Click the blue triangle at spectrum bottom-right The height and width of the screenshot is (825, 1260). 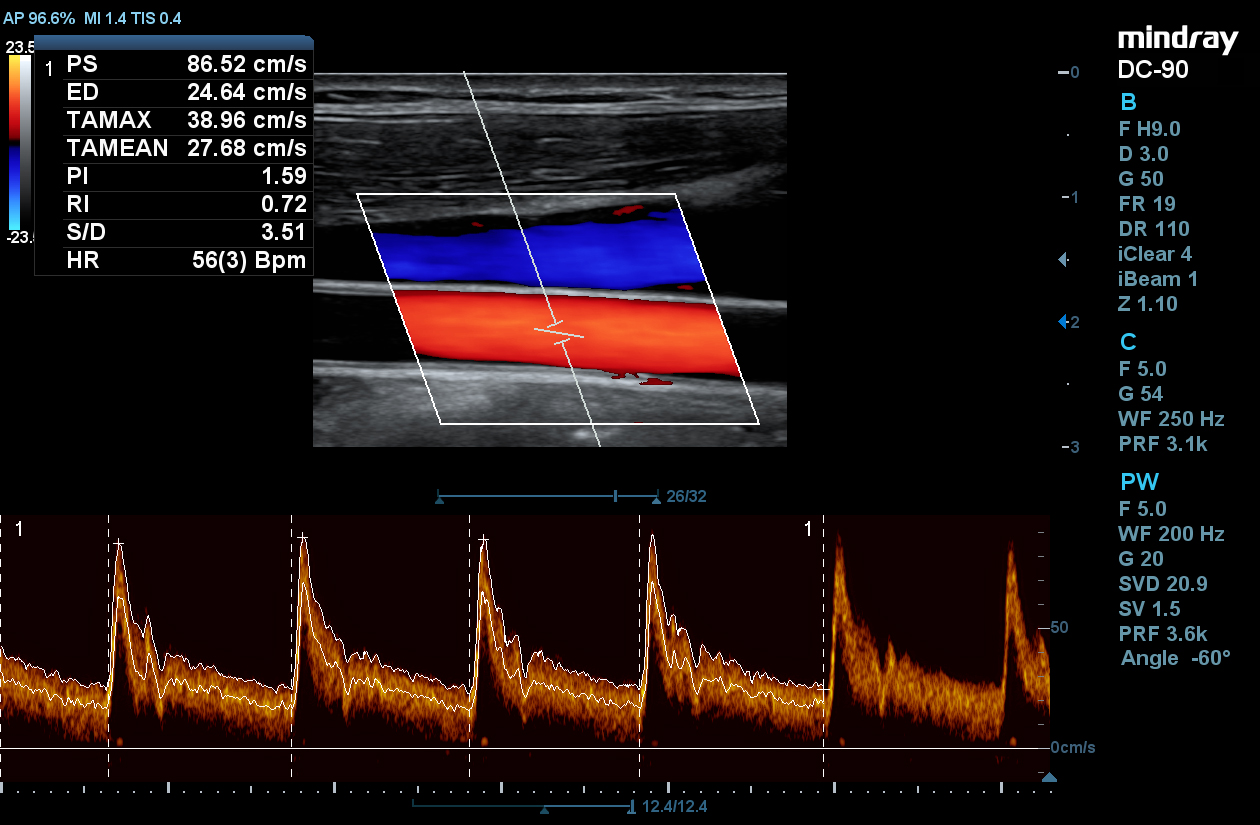[x=1048, y=777]
